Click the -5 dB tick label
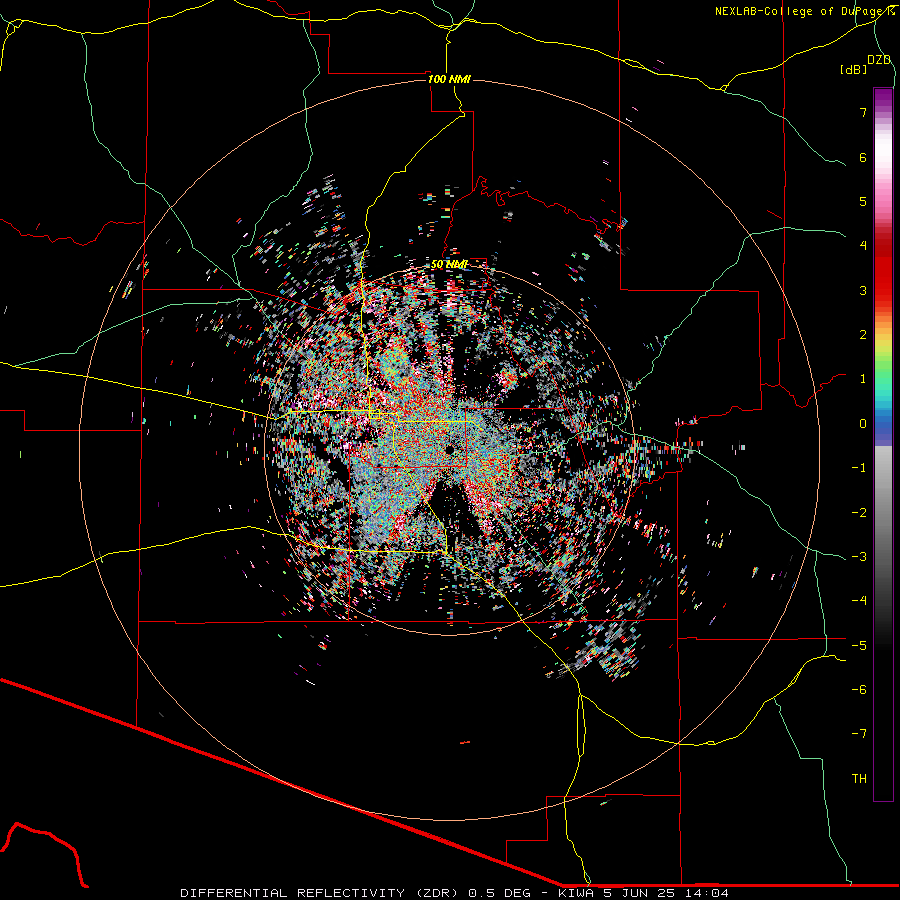The height and width of the screenshot is (900, 900). (x=859, y=645)
